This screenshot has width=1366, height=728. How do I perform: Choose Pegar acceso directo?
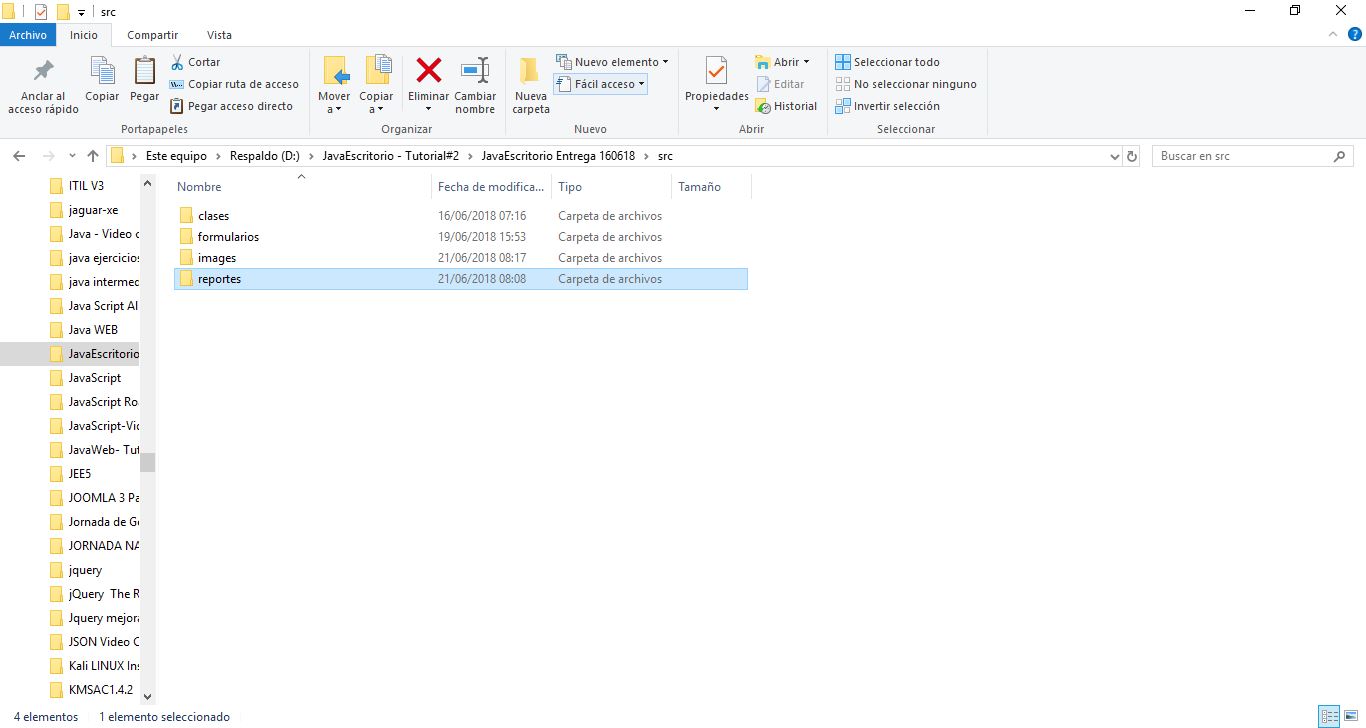231,106
